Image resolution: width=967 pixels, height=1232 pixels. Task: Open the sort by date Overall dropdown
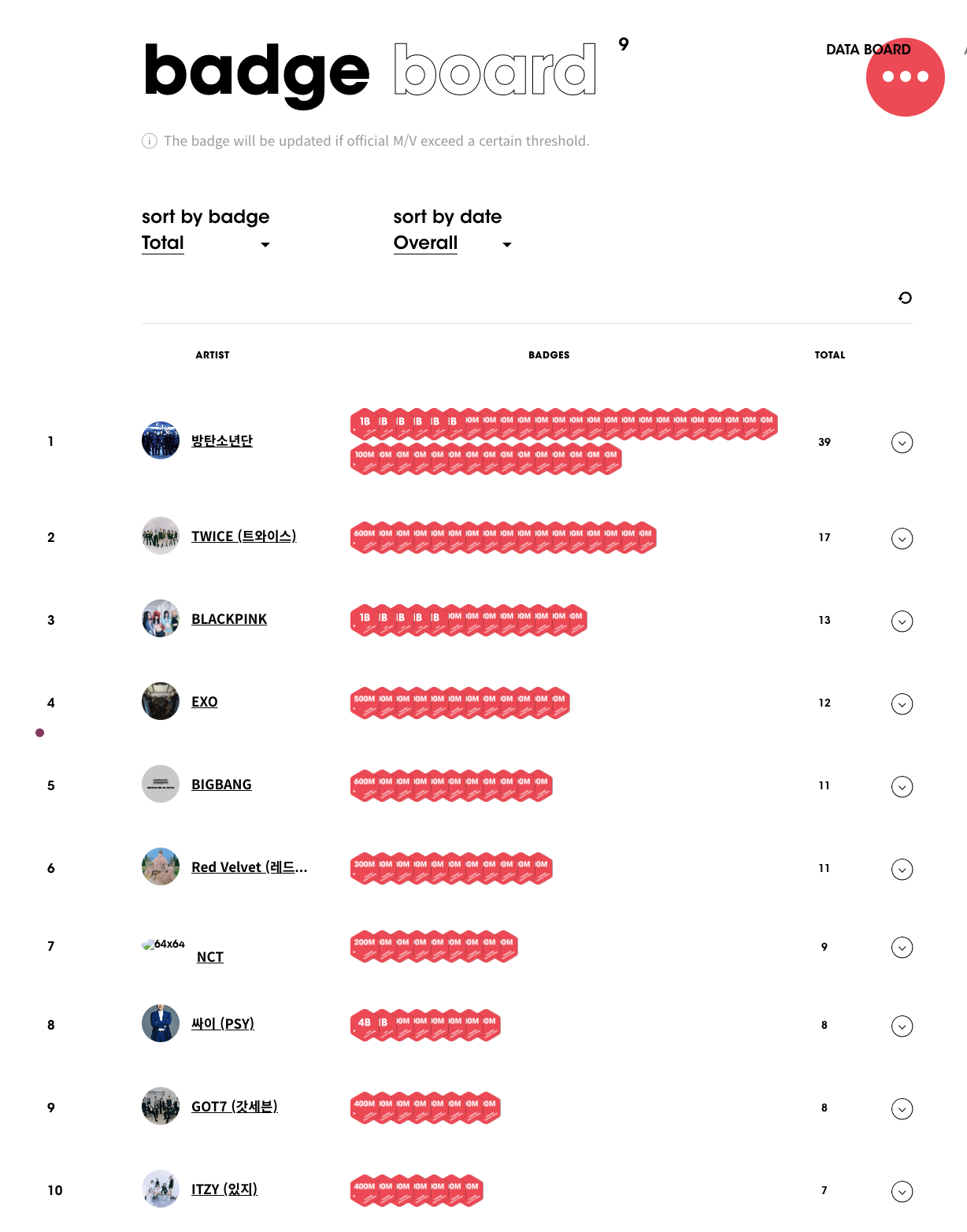point(453,243)
